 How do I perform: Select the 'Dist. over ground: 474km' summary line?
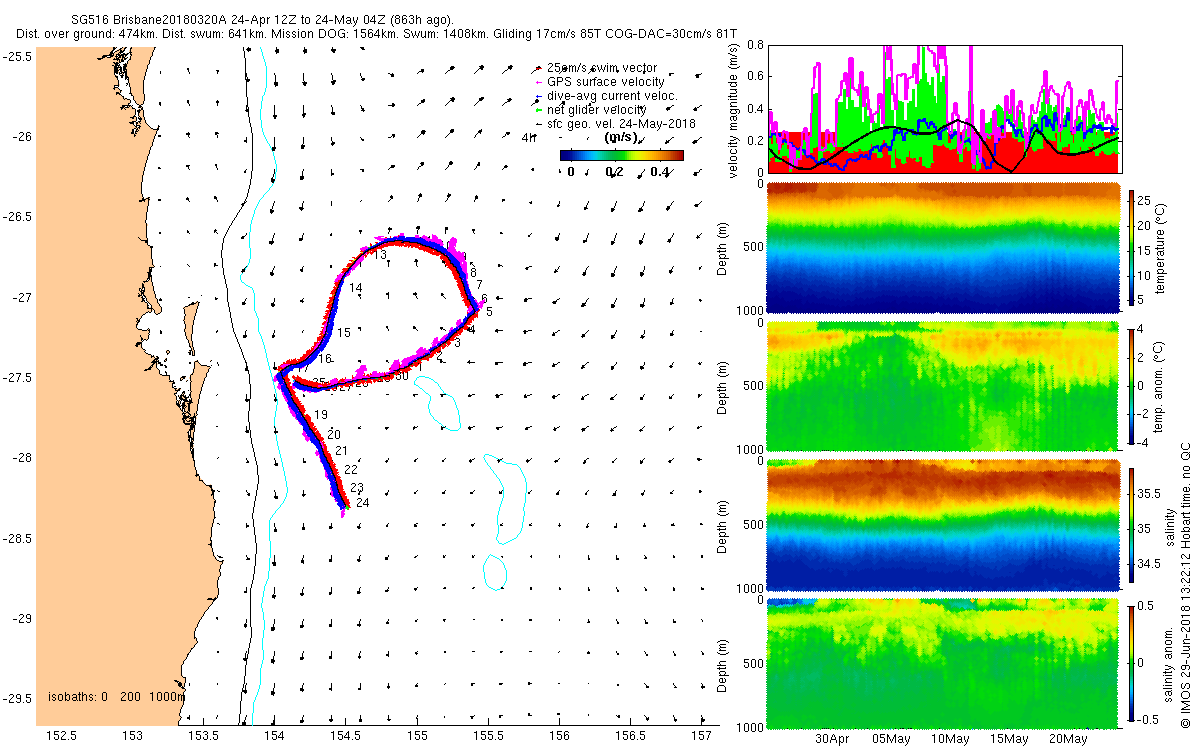[375, 34]
